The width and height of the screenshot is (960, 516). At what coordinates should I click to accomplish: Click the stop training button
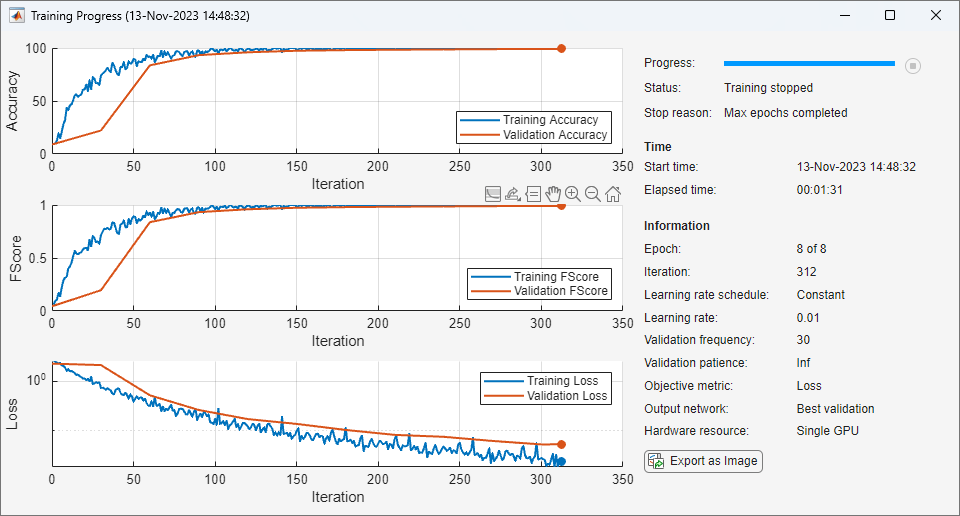pyautogui.click(x=912, y=65)
